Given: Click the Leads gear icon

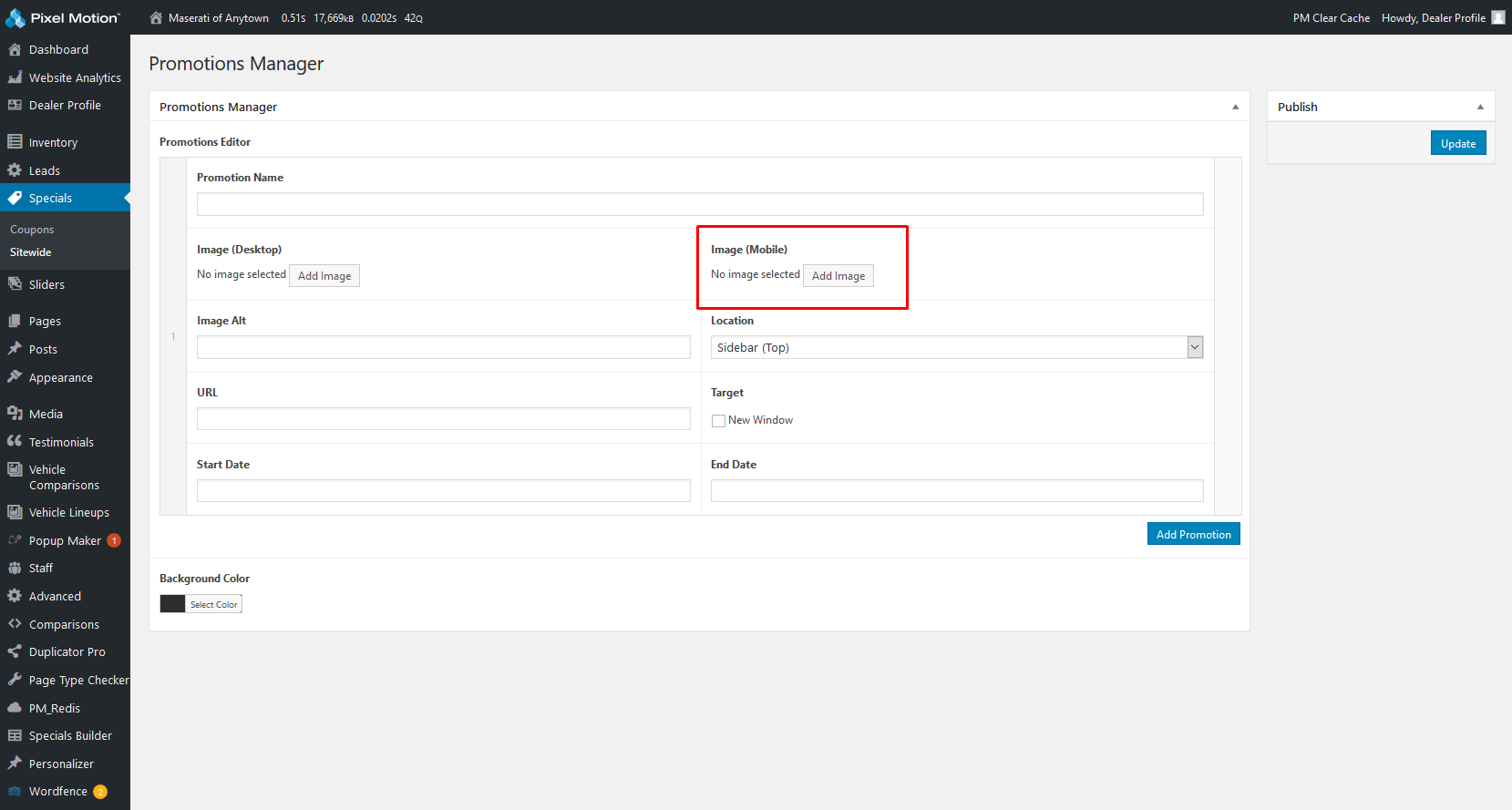Looking at the screenshot, I should pos(15,170).
